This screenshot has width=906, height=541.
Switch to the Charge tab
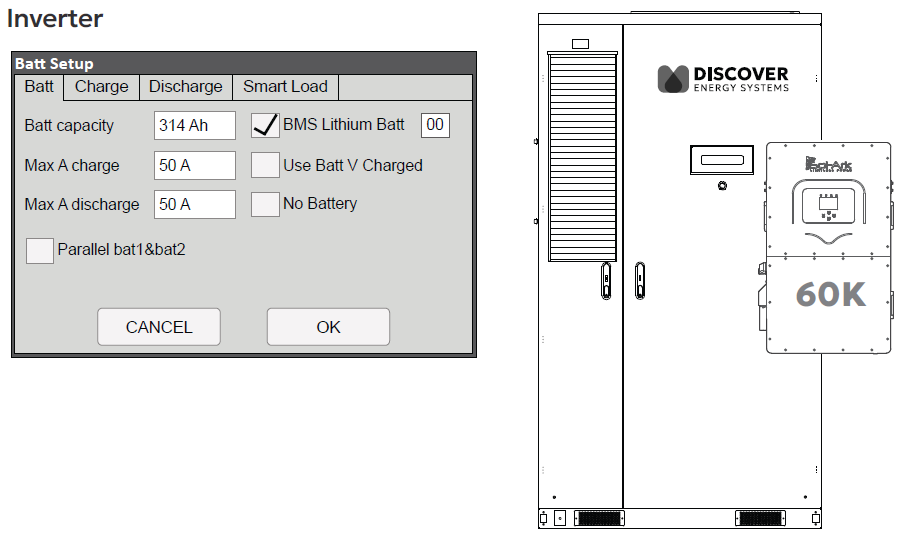[x=101, y=87]
